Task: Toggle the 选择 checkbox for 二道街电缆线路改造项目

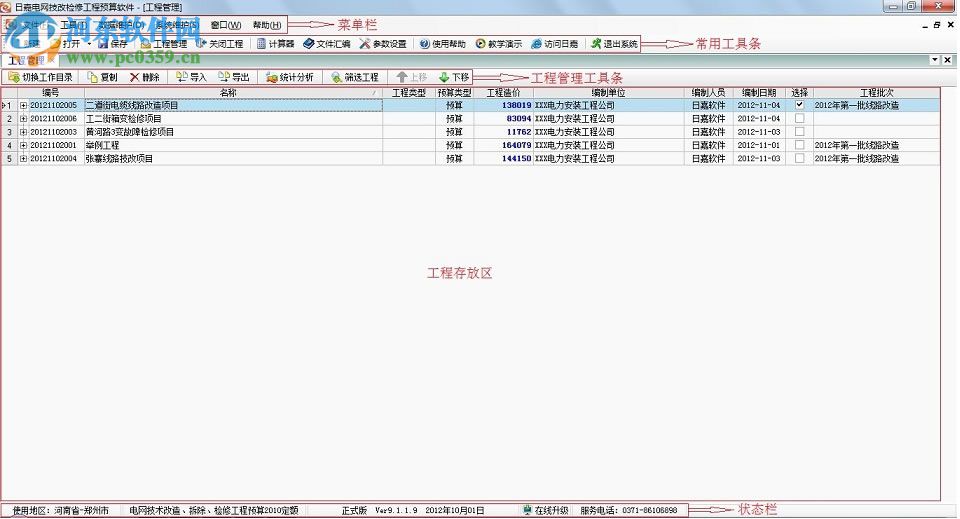Action: point(799,105)
